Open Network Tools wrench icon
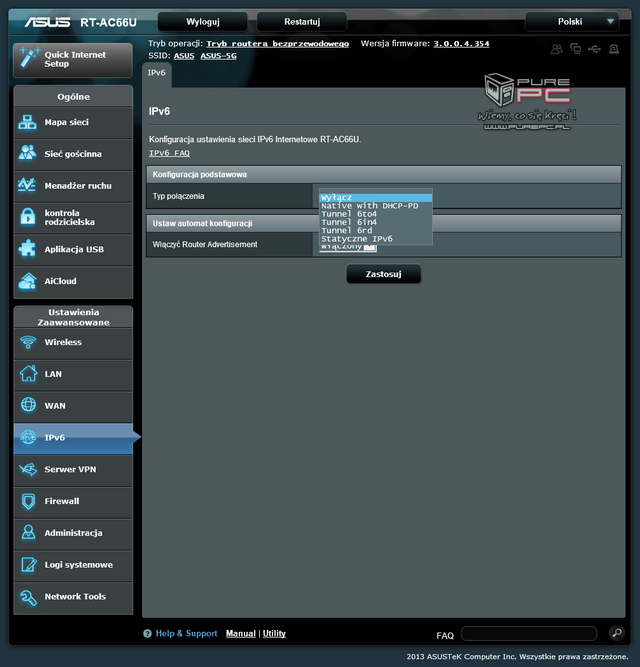 point(28,597)
